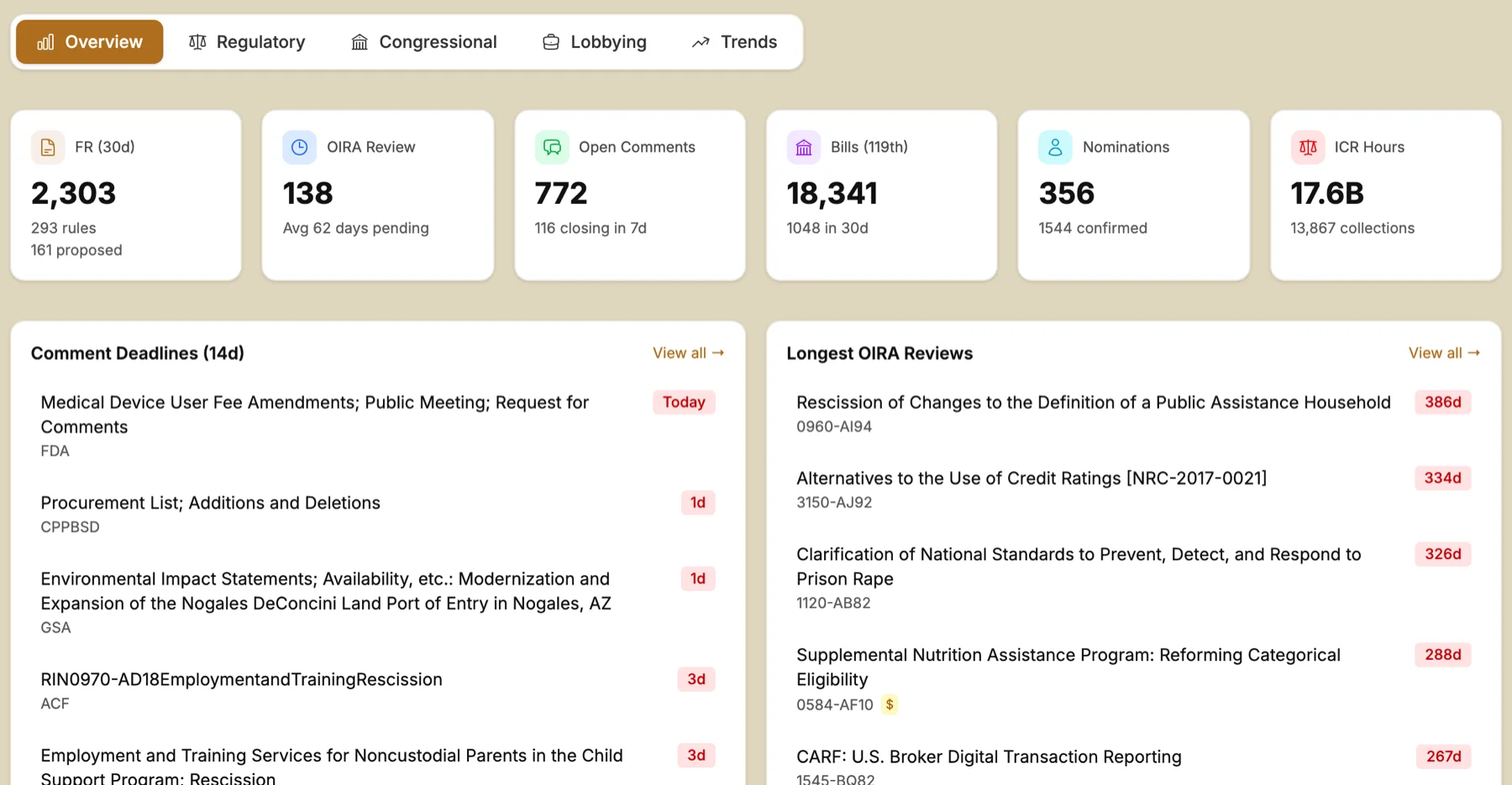Image resolution: width=1512 pixels, height=785 pixels.
Task: Switch to the Regulatory tab
Action: pyautogui.click(x=247, y=42)
